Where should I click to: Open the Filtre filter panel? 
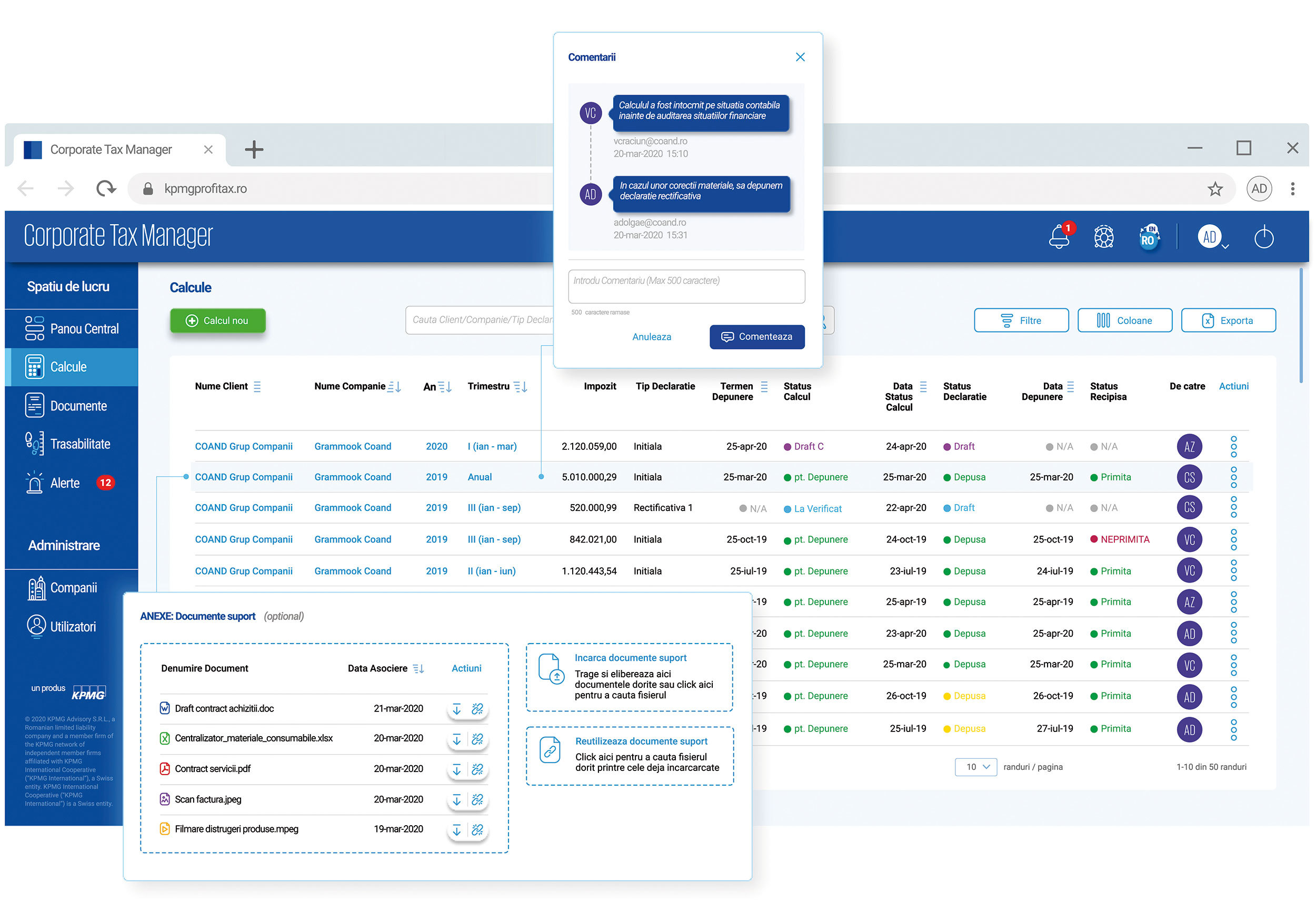click(x=1021, y=321)
